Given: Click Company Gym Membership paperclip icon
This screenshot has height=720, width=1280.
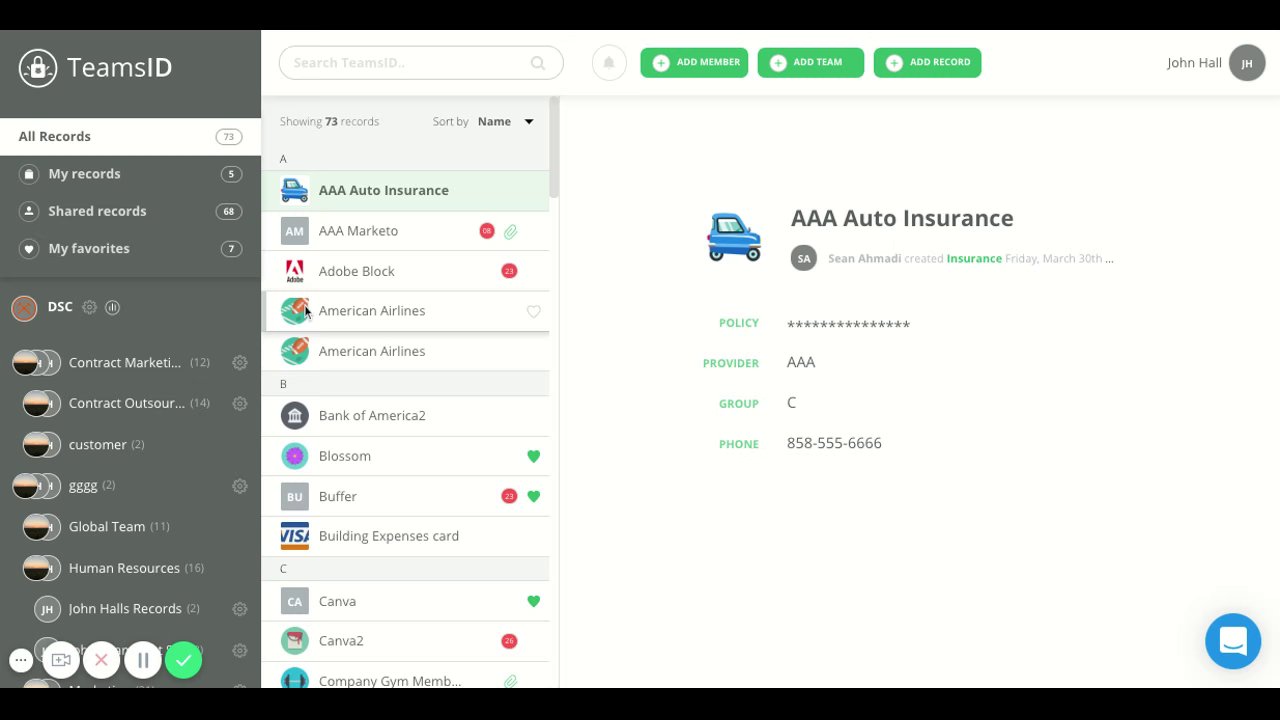Looking at the screenshot, I should point(510,682).
